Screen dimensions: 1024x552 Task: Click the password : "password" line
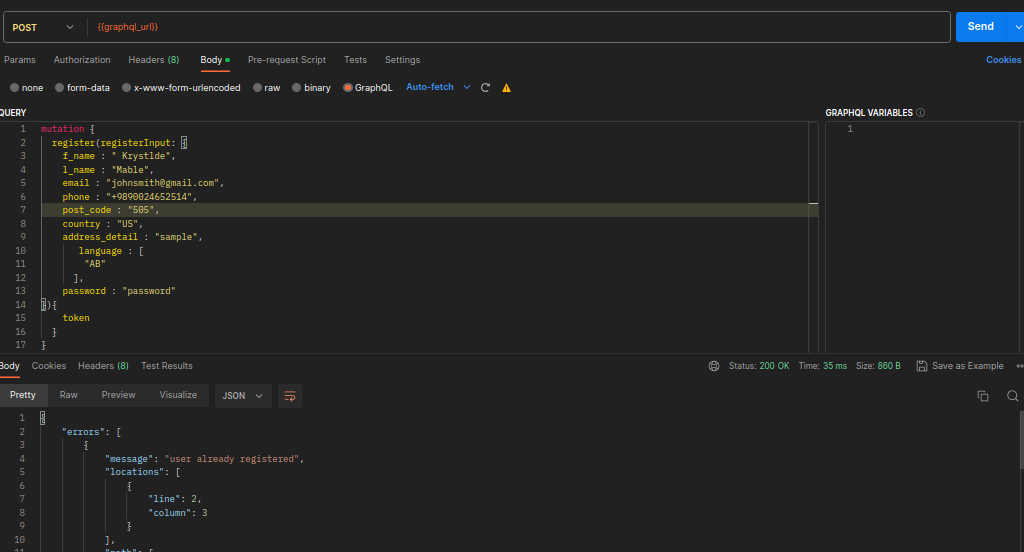point(119,291)
